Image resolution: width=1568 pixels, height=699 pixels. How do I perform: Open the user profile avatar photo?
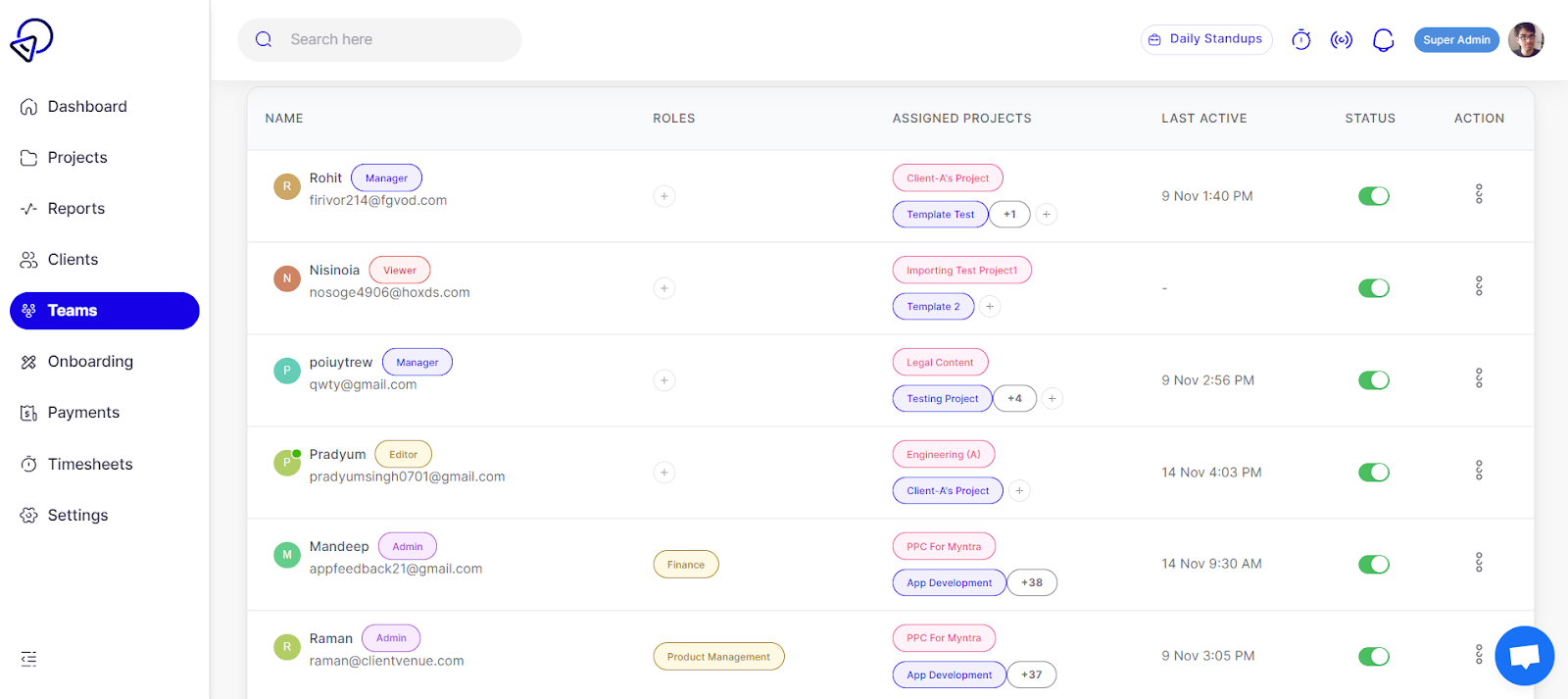(1526, 40)
